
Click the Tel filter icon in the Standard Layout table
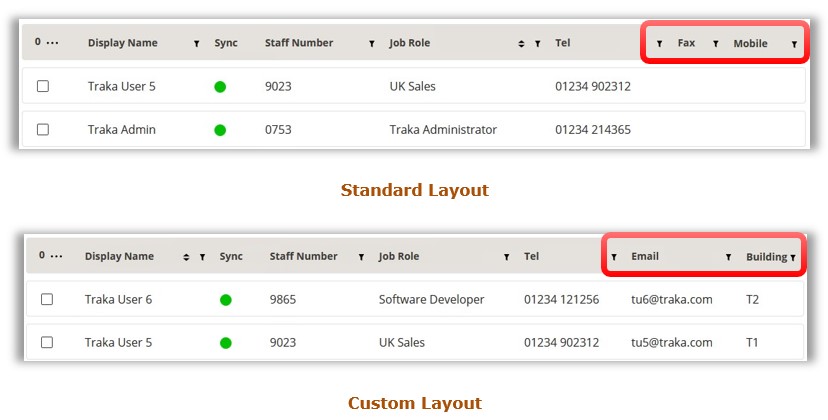(x=659, y=44)
